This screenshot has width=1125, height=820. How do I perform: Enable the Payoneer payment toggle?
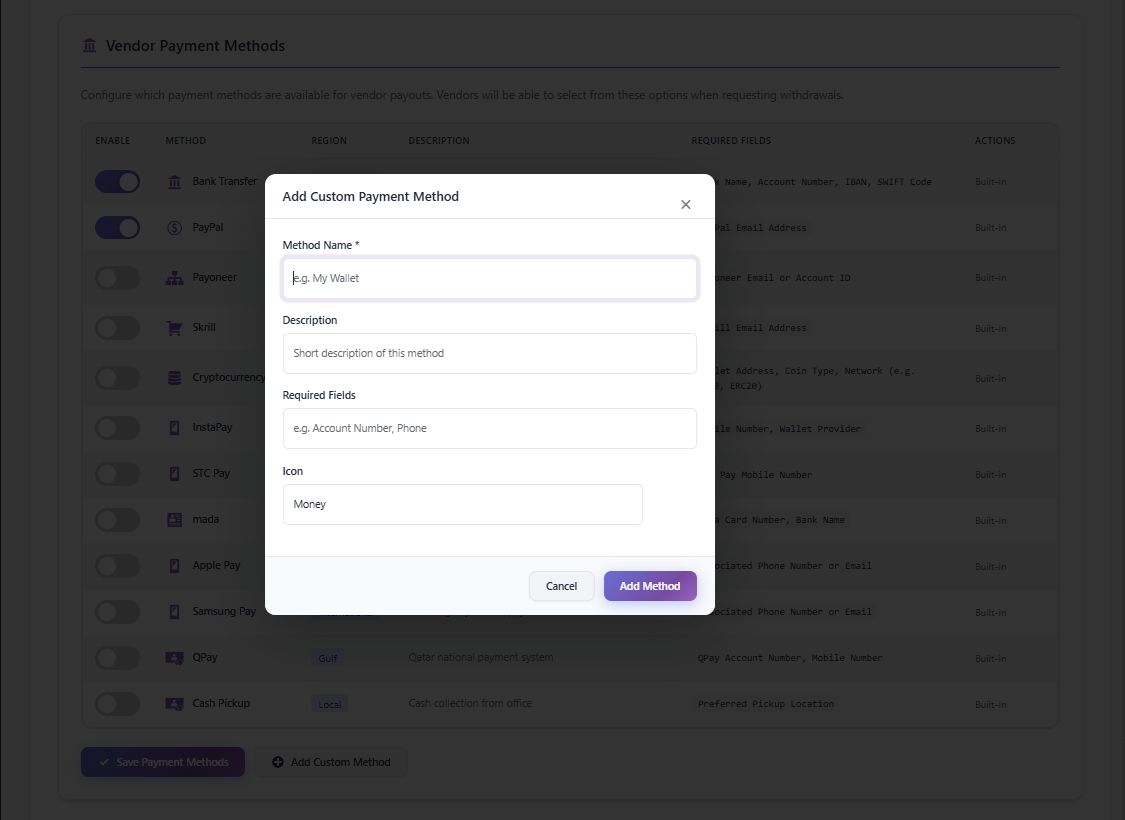(x=117, y=278)
